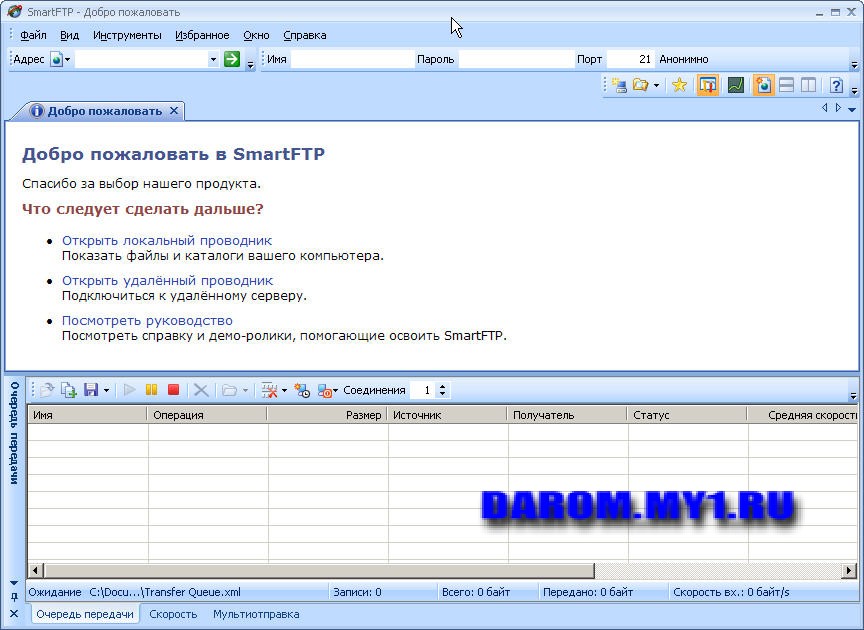The width and height of the screenshot is (864, 630).
Task: Click the green Go arrow next to address
Action: (x=232, y=58)
